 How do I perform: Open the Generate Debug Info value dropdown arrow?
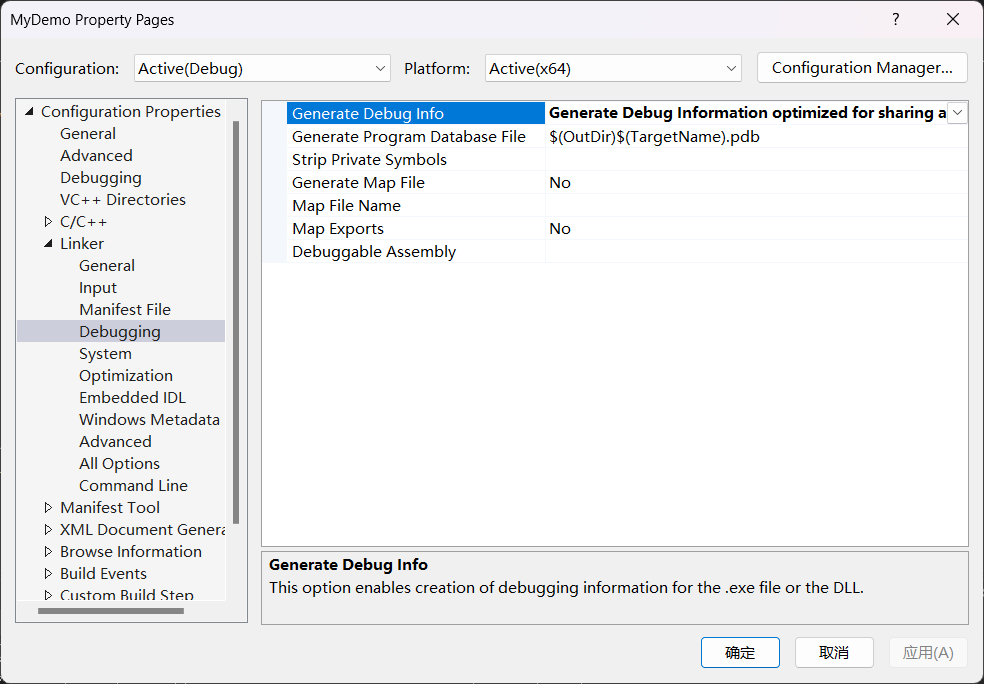[957, 114]
